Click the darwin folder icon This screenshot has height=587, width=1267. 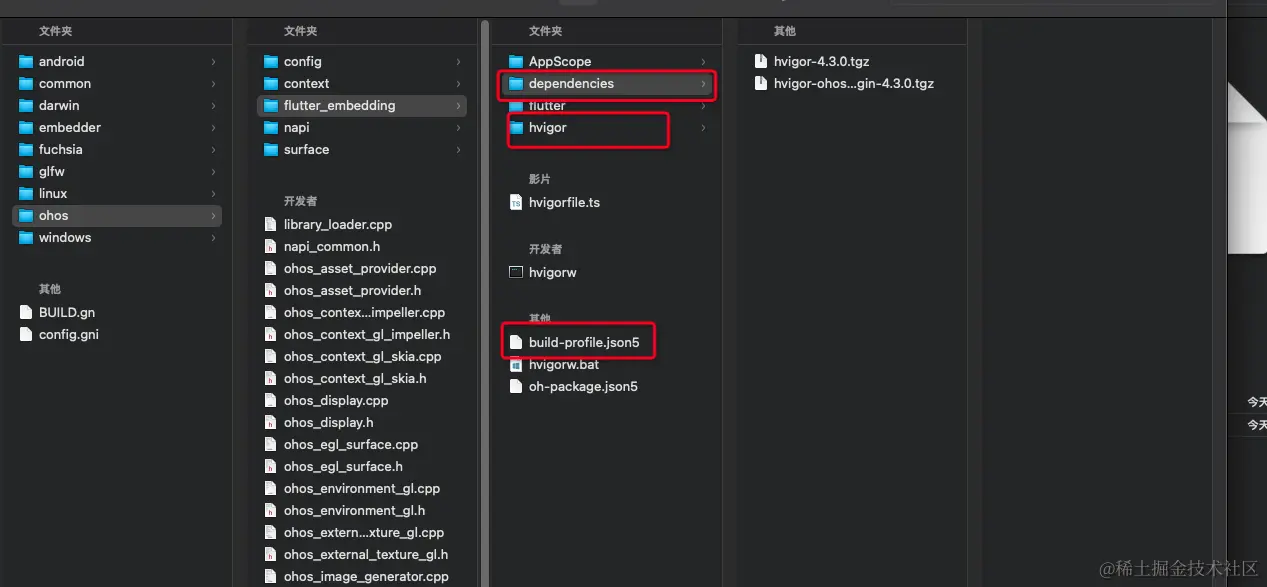[26, 105]
